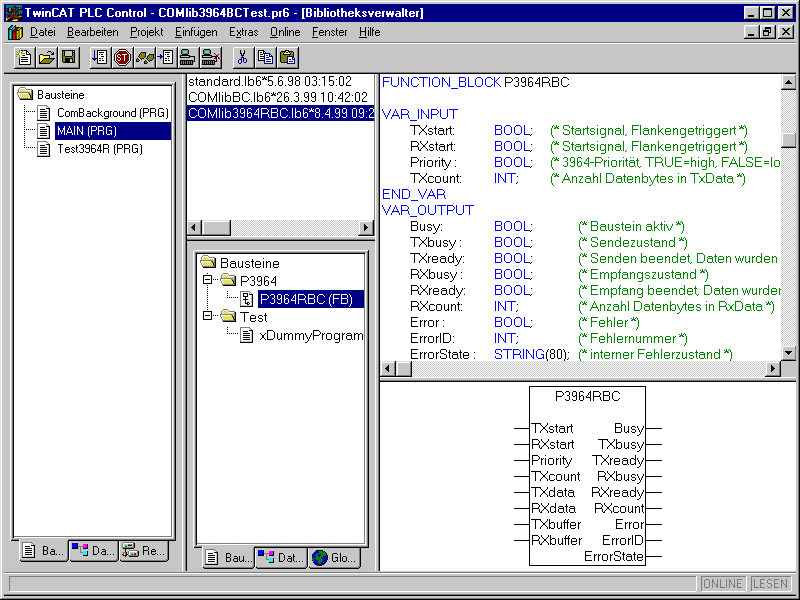The height and width of the screenshot is (600, 800).
Task: Click the Logout computer icon with red X
Action: click(x=210, y=57)
